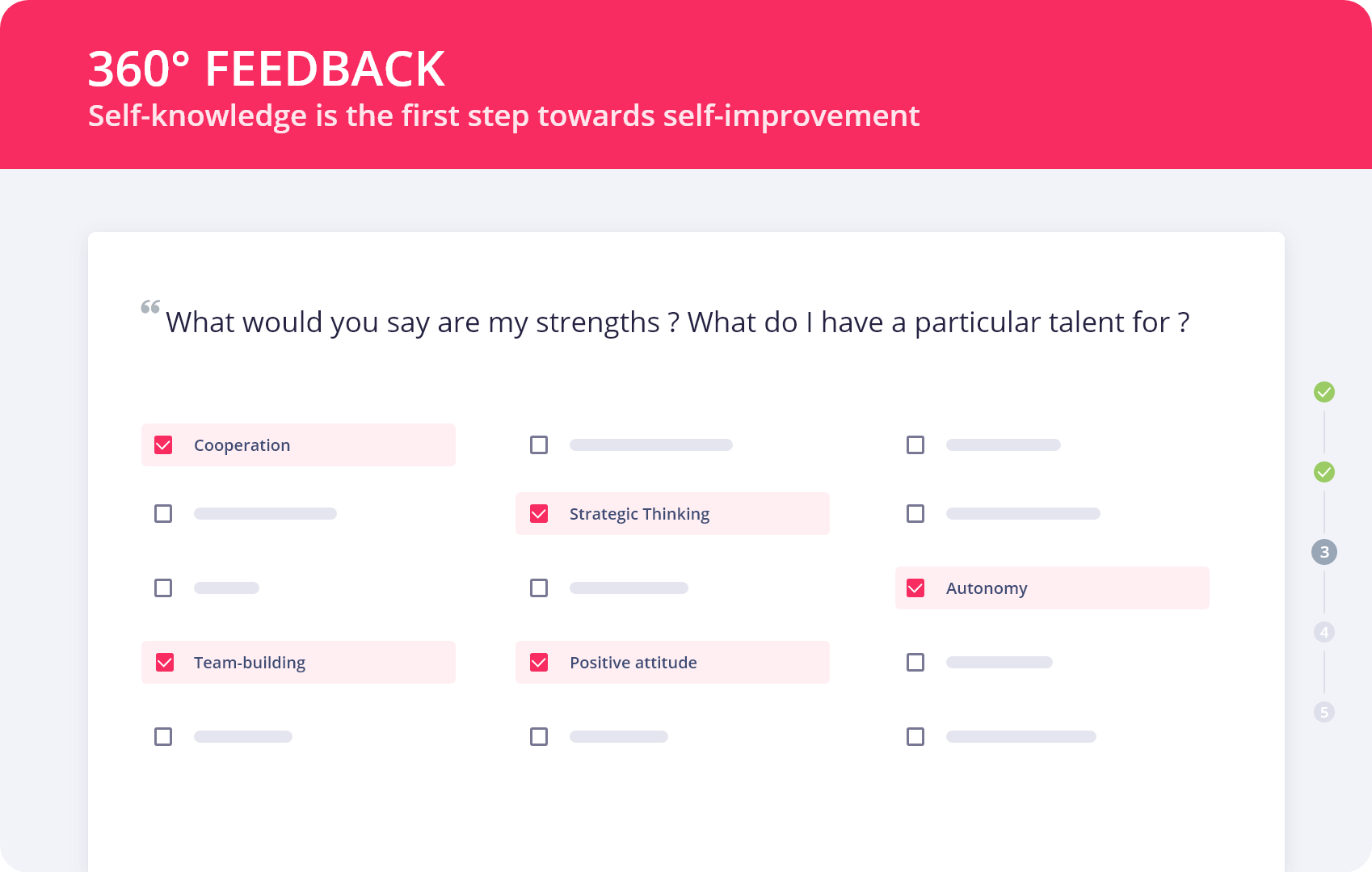Check the empty box below Team-building
The width and height of the screenshot is (1372, 872).
tap(163, 737)
